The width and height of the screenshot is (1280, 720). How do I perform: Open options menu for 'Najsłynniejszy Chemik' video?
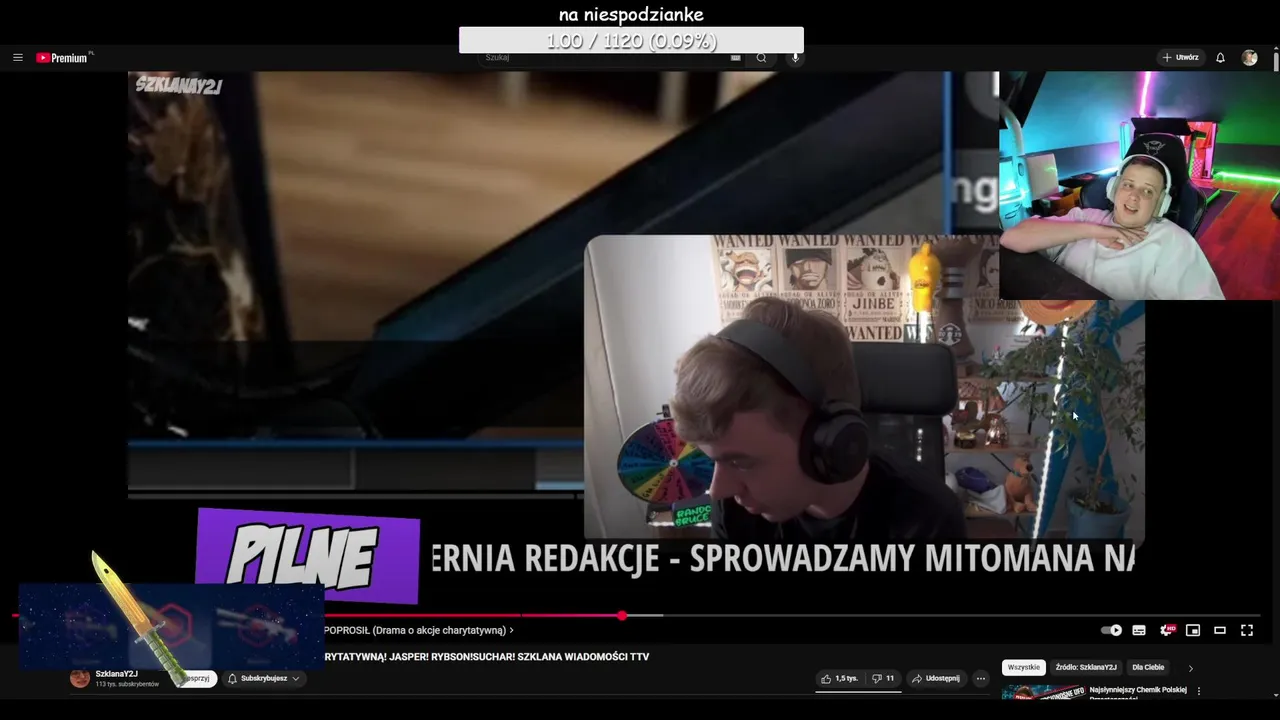coord(1199,690)
